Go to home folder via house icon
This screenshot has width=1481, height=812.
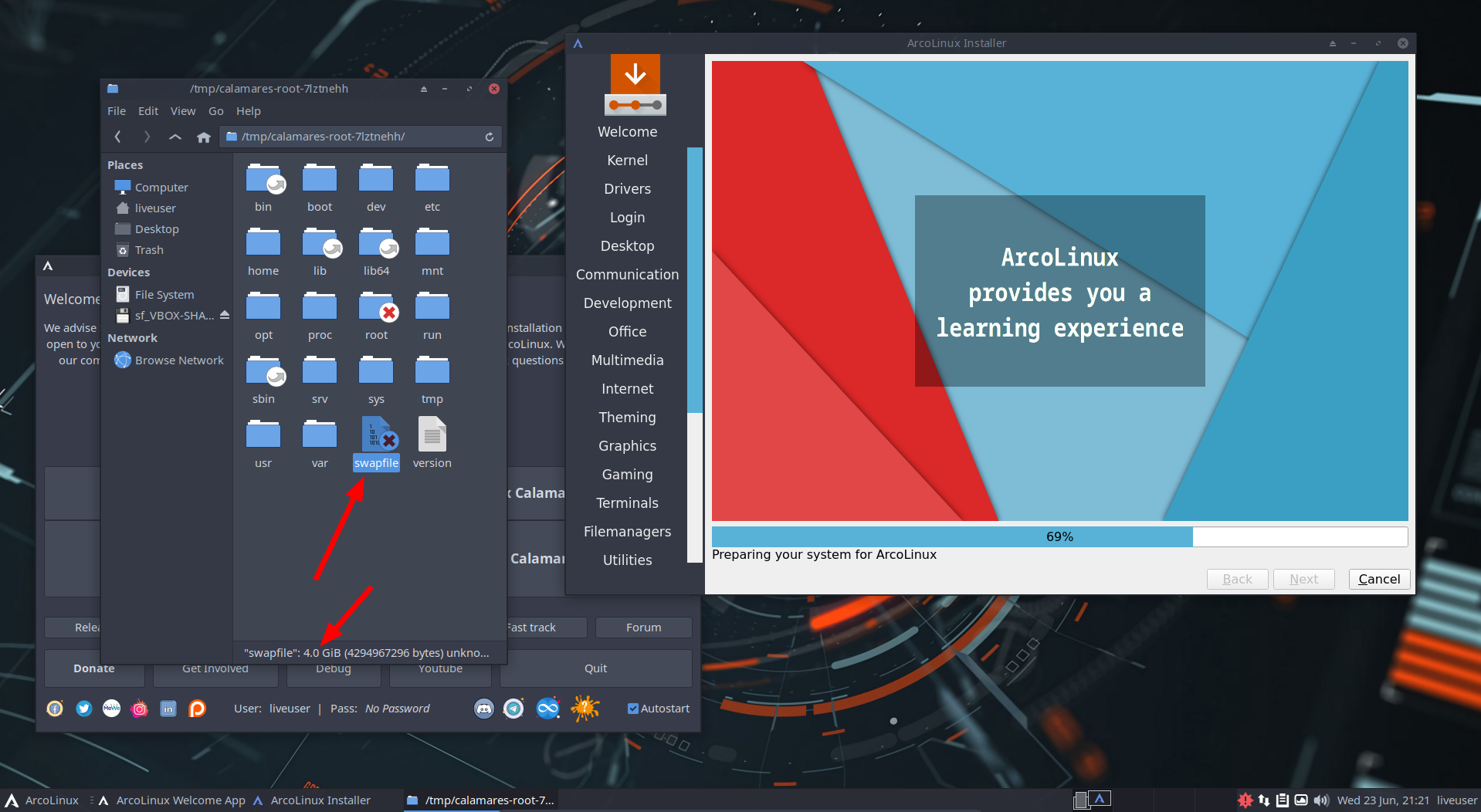[204, 137]
